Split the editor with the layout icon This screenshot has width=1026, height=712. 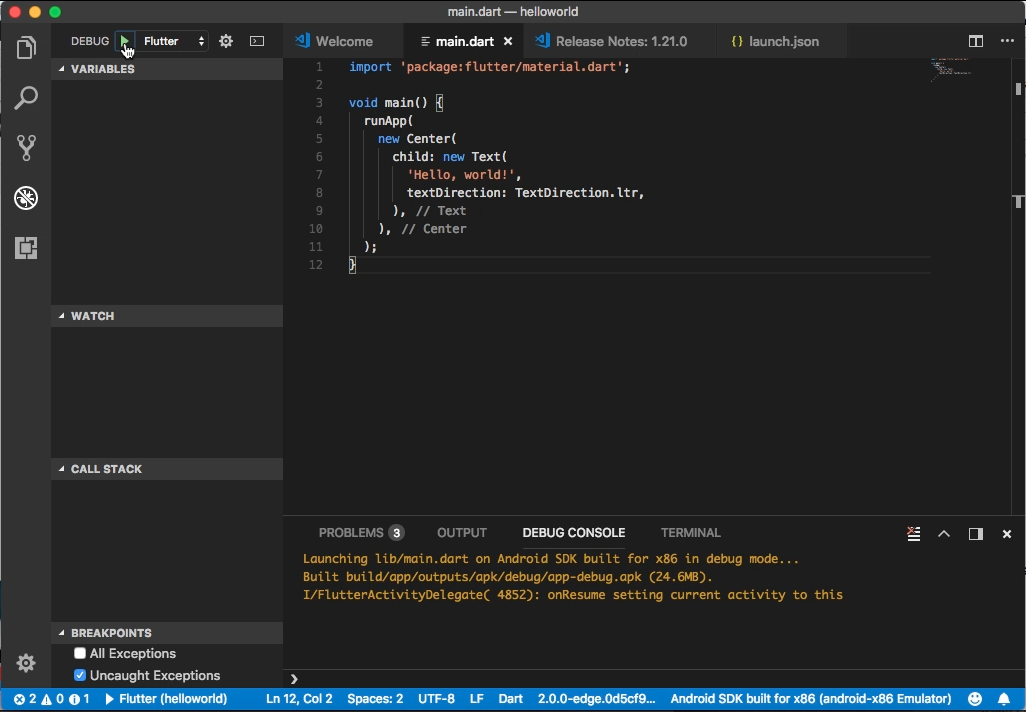976,41
